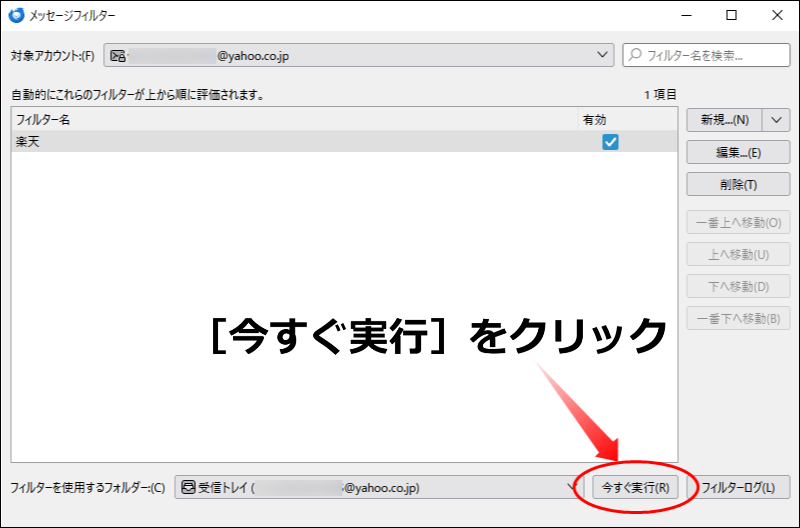Close the メッセージフィルター window
This screenshot has height=528, width=800.
coord(777,15)
